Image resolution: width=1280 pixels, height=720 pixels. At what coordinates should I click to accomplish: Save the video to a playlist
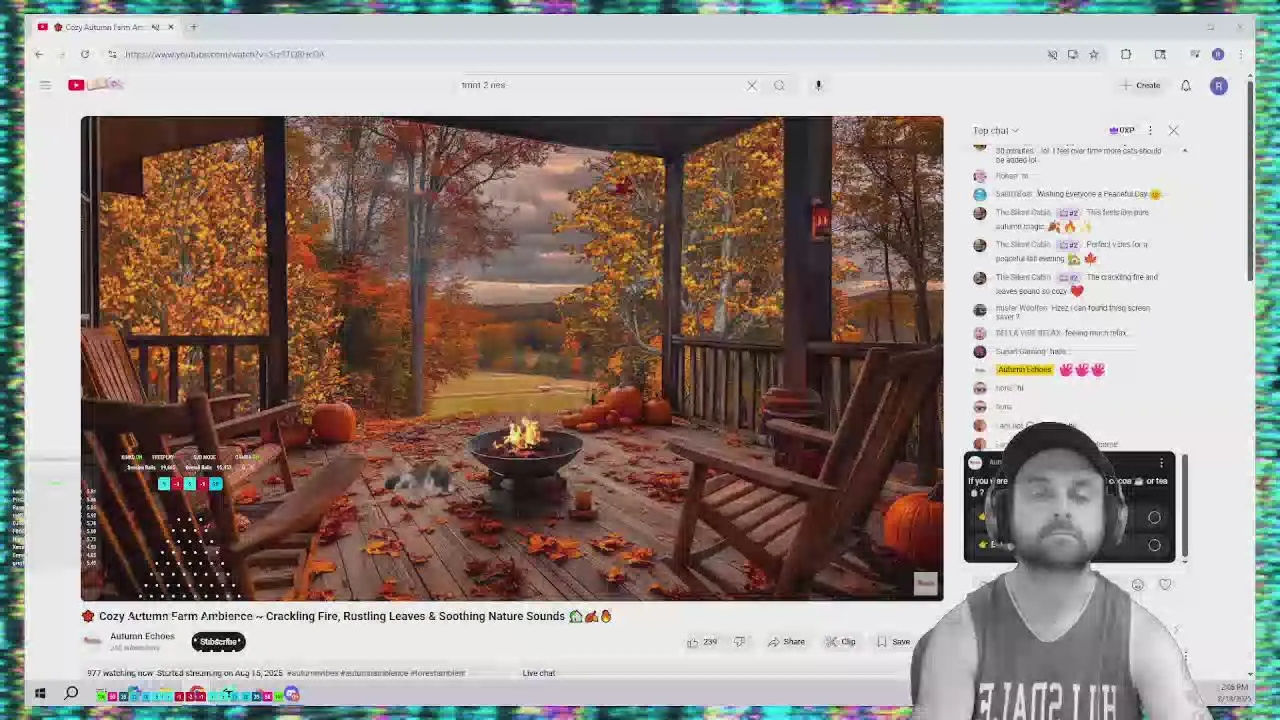894,642
